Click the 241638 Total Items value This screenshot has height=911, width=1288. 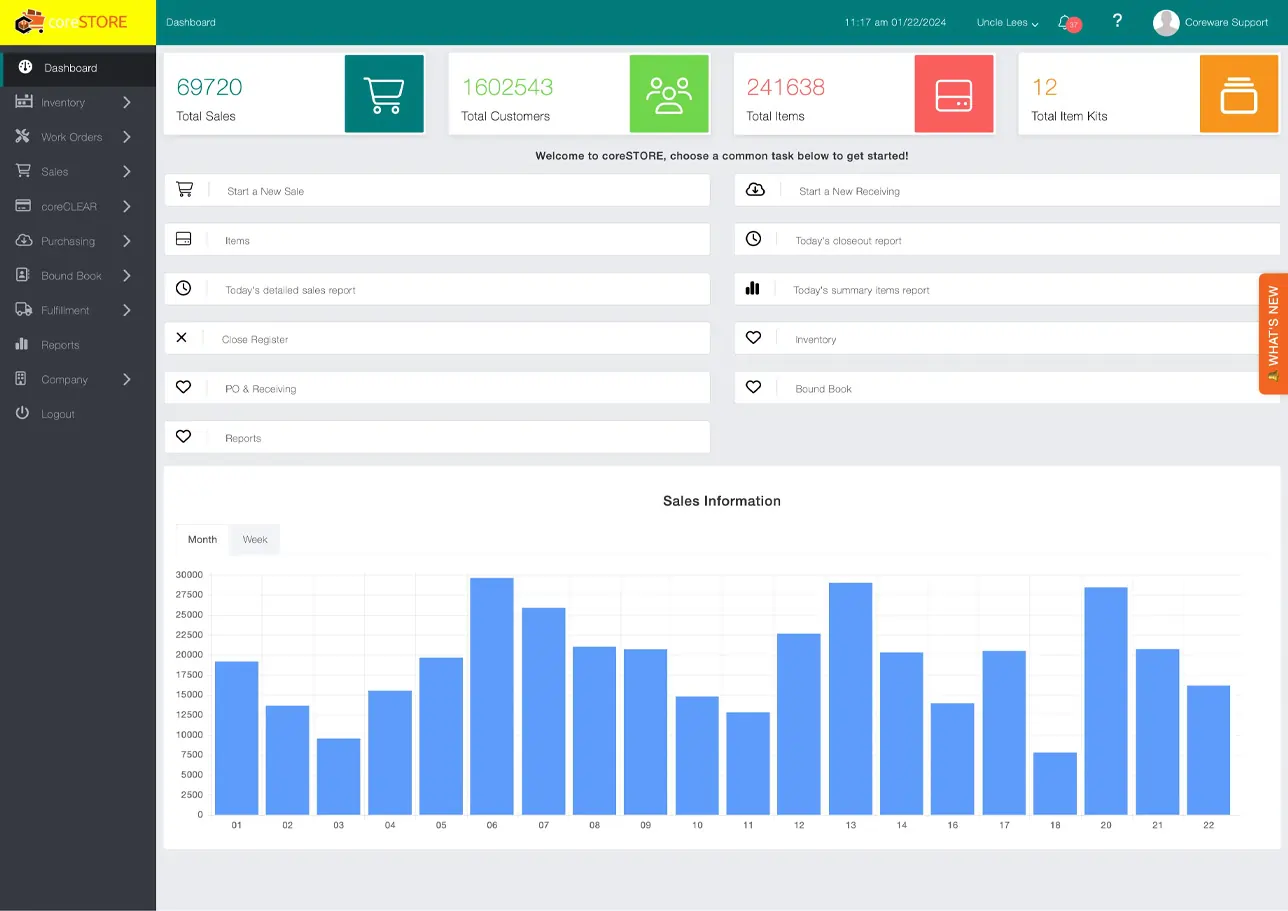[786, 87]
